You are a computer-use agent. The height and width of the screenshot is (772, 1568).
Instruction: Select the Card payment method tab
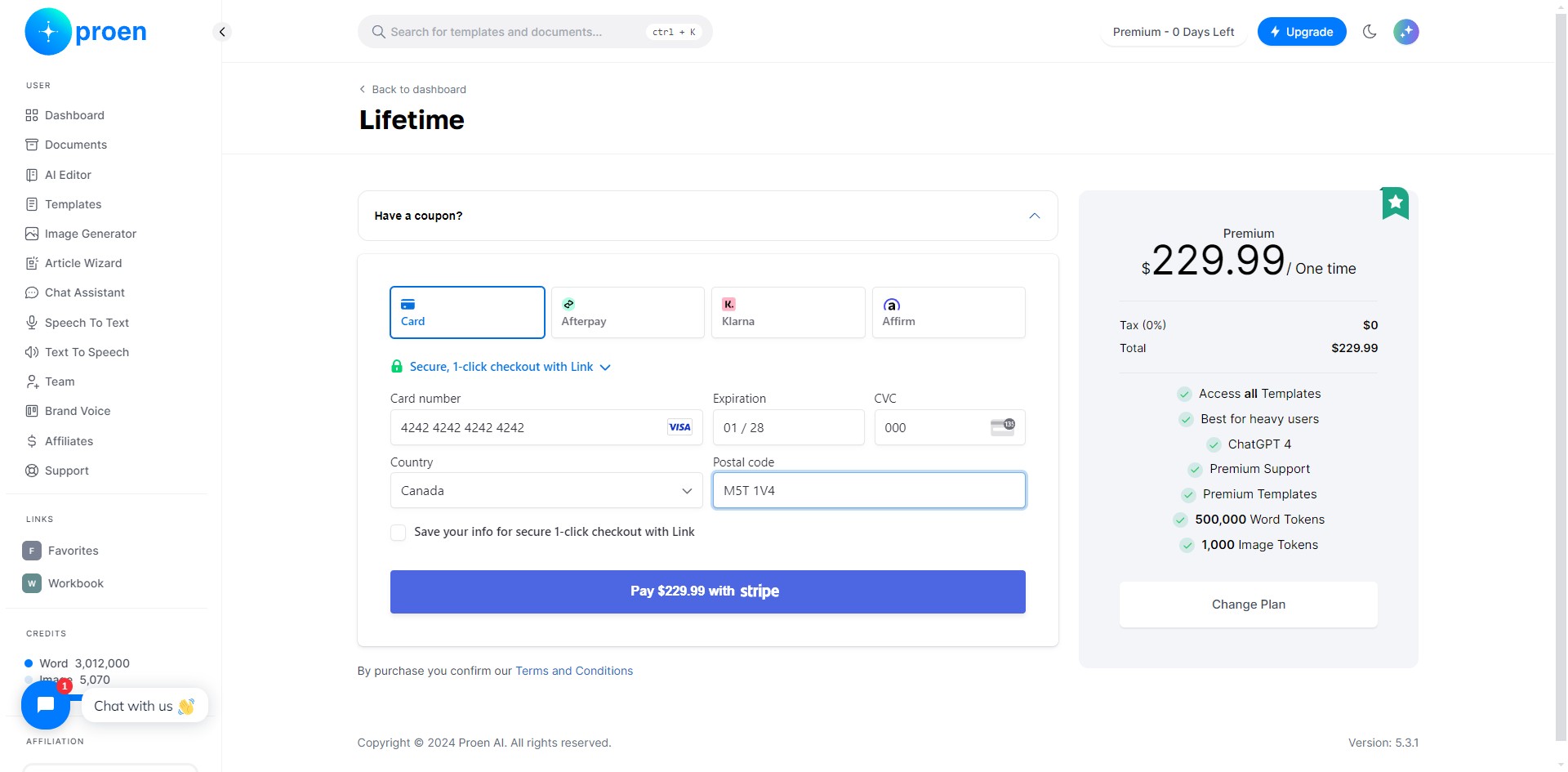(467, 312)
